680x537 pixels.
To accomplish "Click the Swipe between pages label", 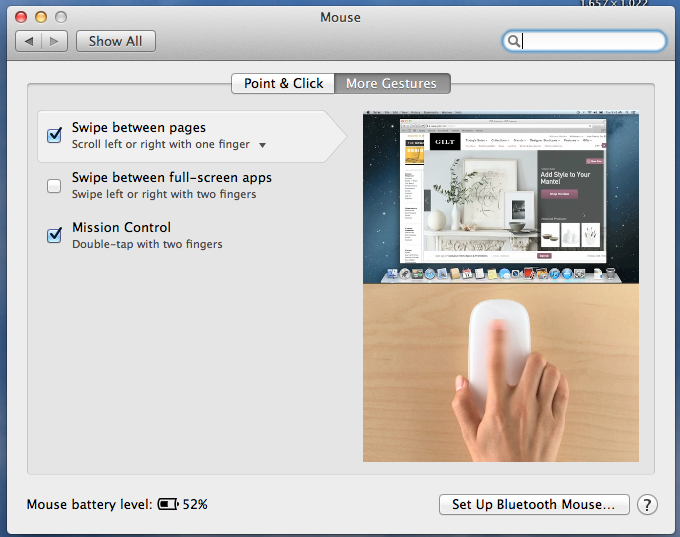I will [139, 128].
